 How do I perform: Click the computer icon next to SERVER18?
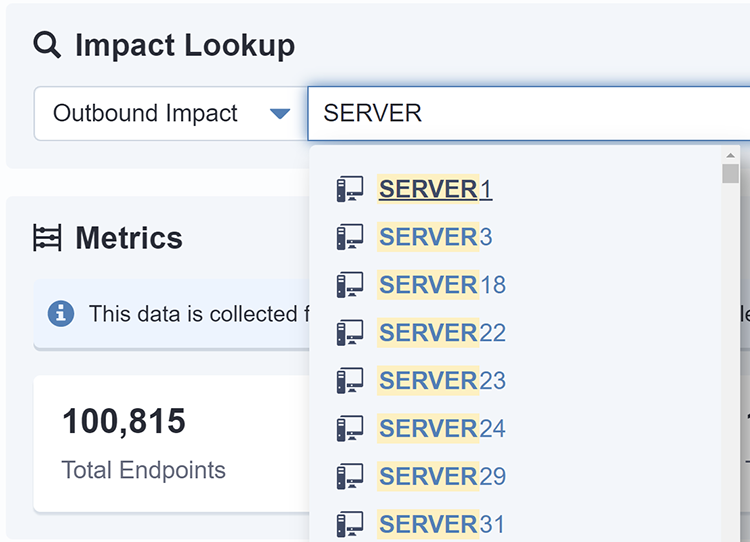pos(350,285)
